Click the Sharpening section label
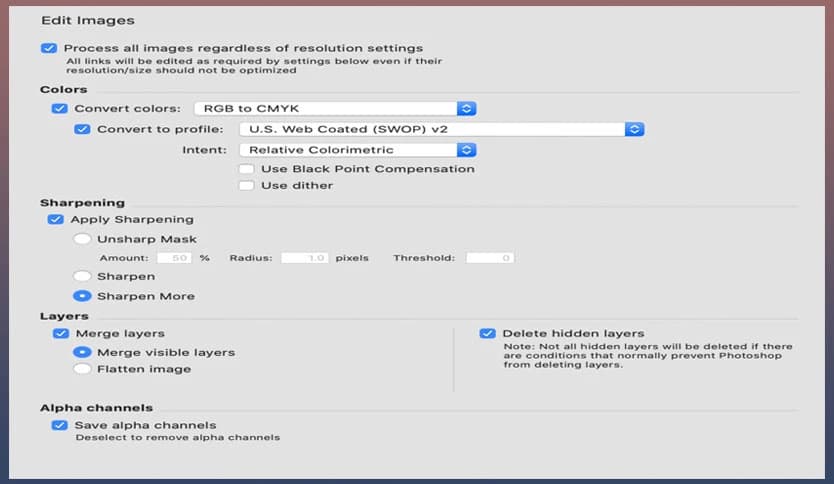 (x=82, y=203)
